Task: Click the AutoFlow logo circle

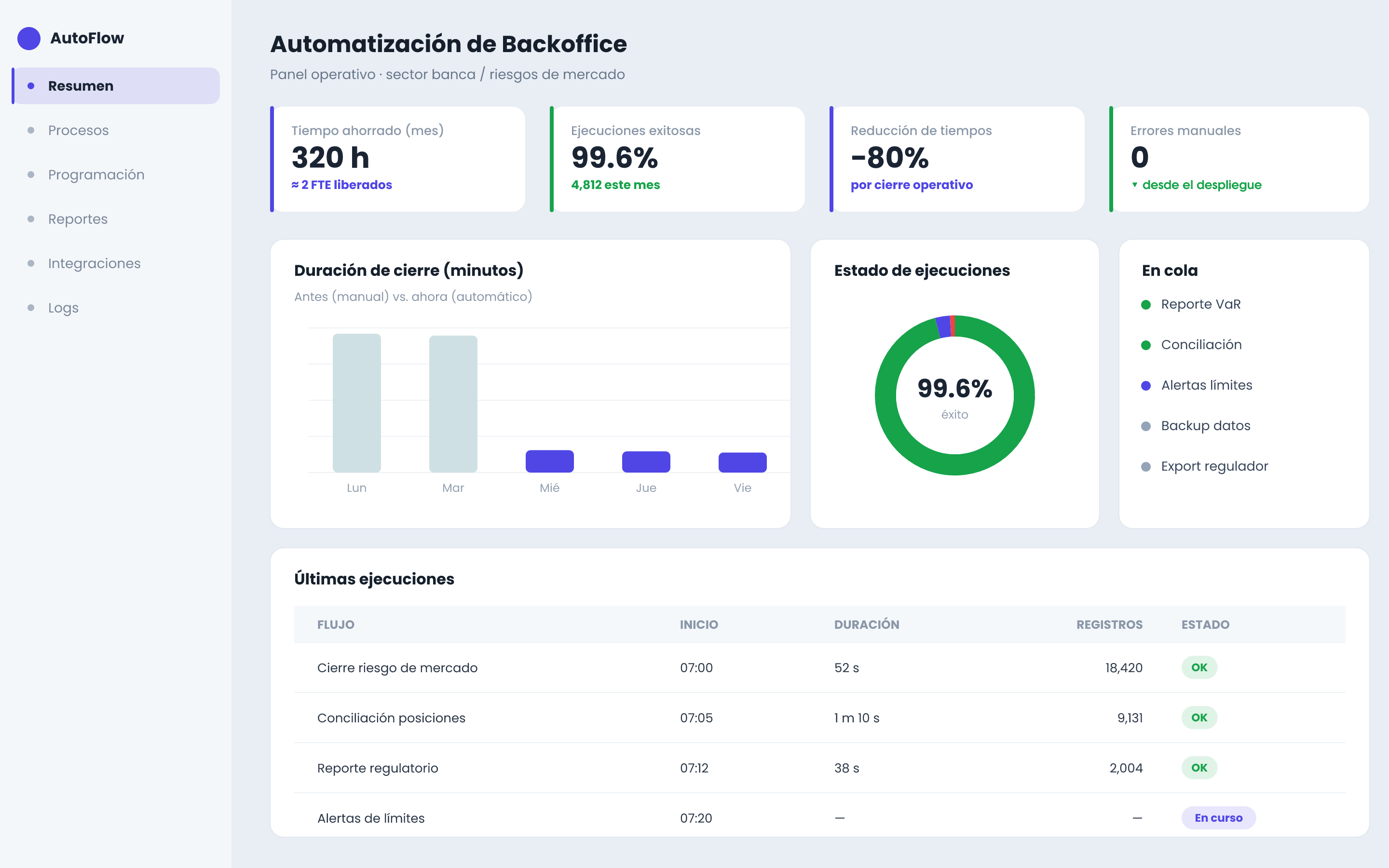Action: (29, 39)
